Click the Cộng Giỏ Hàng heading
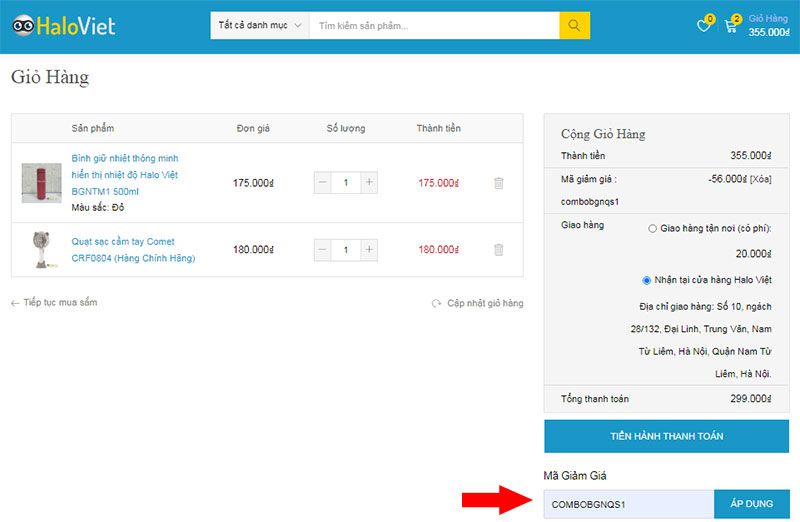Viewport: 800px width, 522px height. tap(603, 134)
